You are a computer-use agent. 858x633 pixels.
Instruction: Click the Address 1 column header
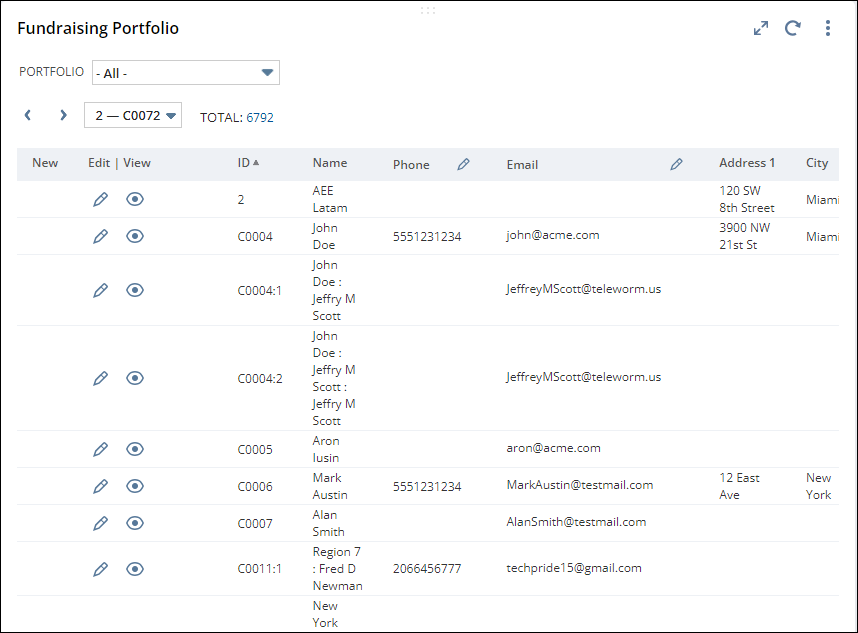[747, 163]
